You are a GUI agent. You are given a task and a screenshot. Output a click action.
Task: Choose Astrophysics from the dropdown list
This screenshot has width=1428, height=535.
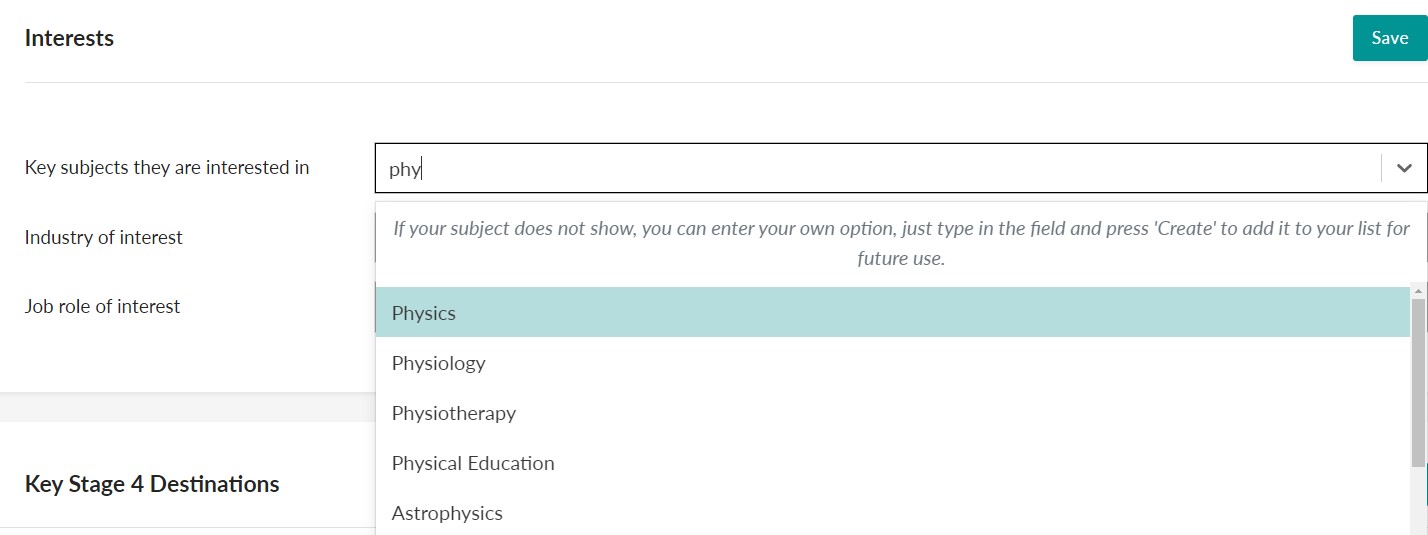point(447,513)
